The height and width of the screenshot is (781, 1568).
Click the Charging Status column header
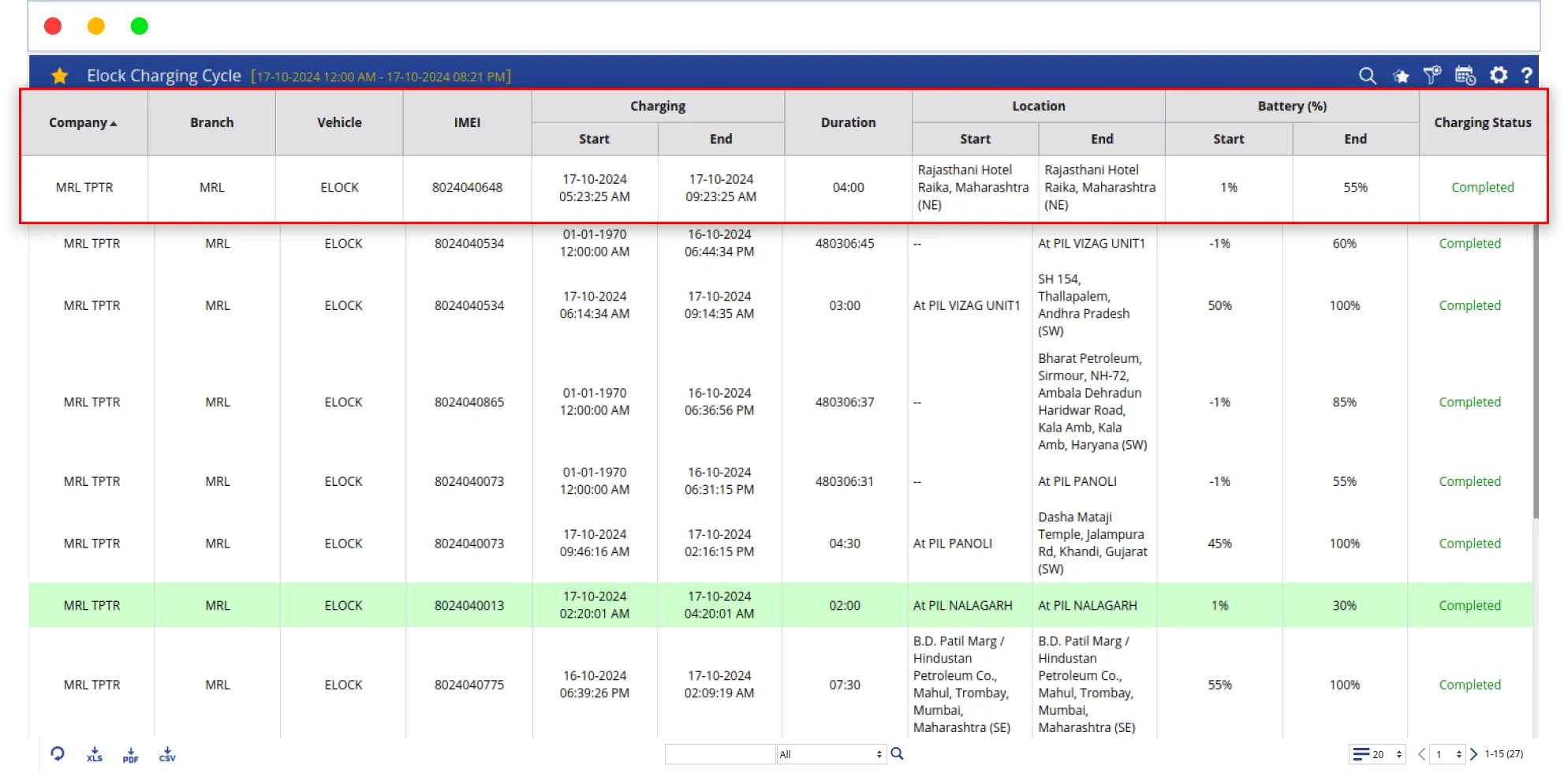point(1482,122)
